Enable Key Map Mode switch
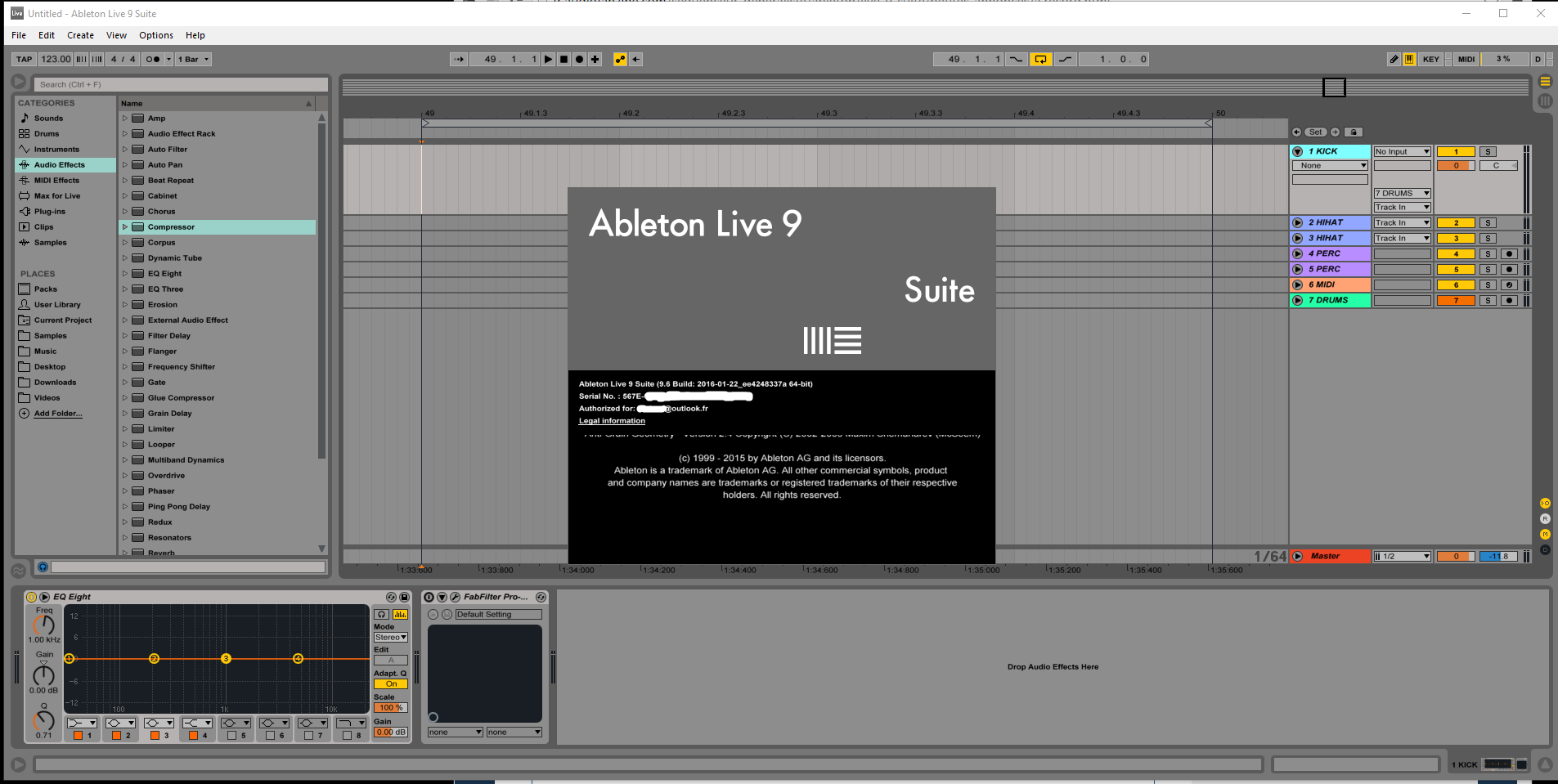Viewport: 1558px width, 784px height. [x=1430, y=59]
